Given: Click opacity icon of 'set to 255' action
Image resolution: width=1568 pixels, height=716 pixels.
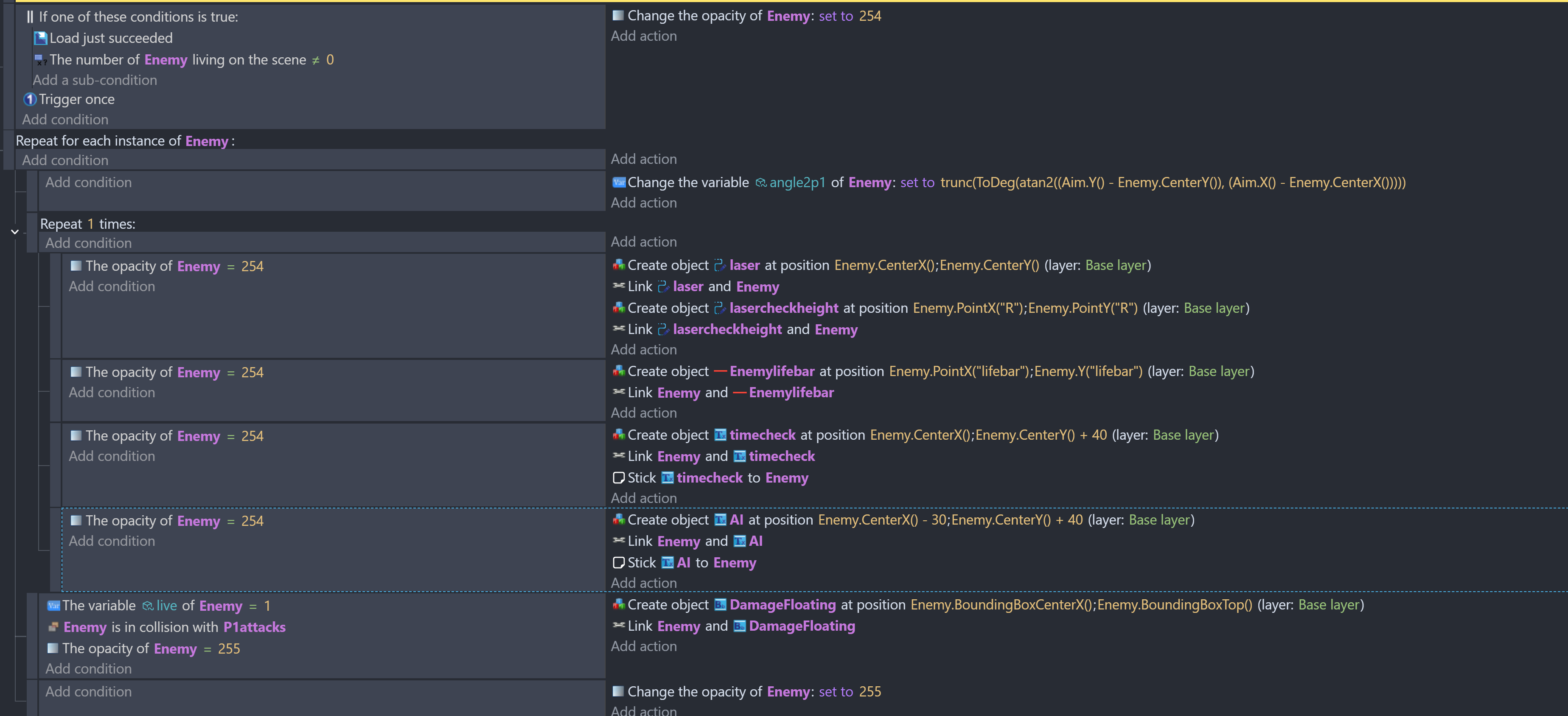Looking at the screenshot, I should coord(618,692).
